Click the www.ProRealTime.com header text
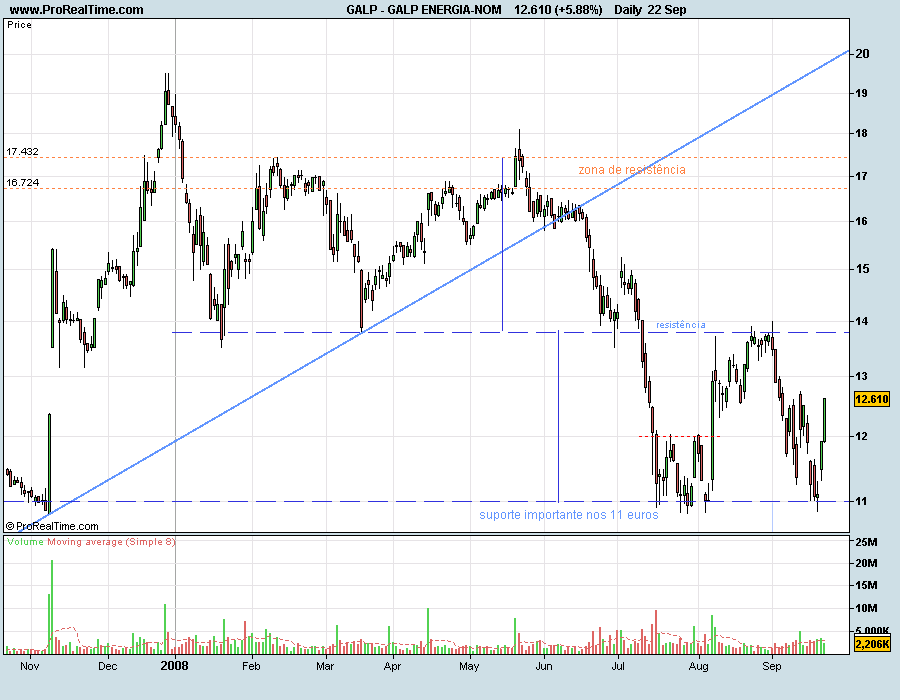The height and width of the screenshot is (700, 900). click(x=77, y=10)
